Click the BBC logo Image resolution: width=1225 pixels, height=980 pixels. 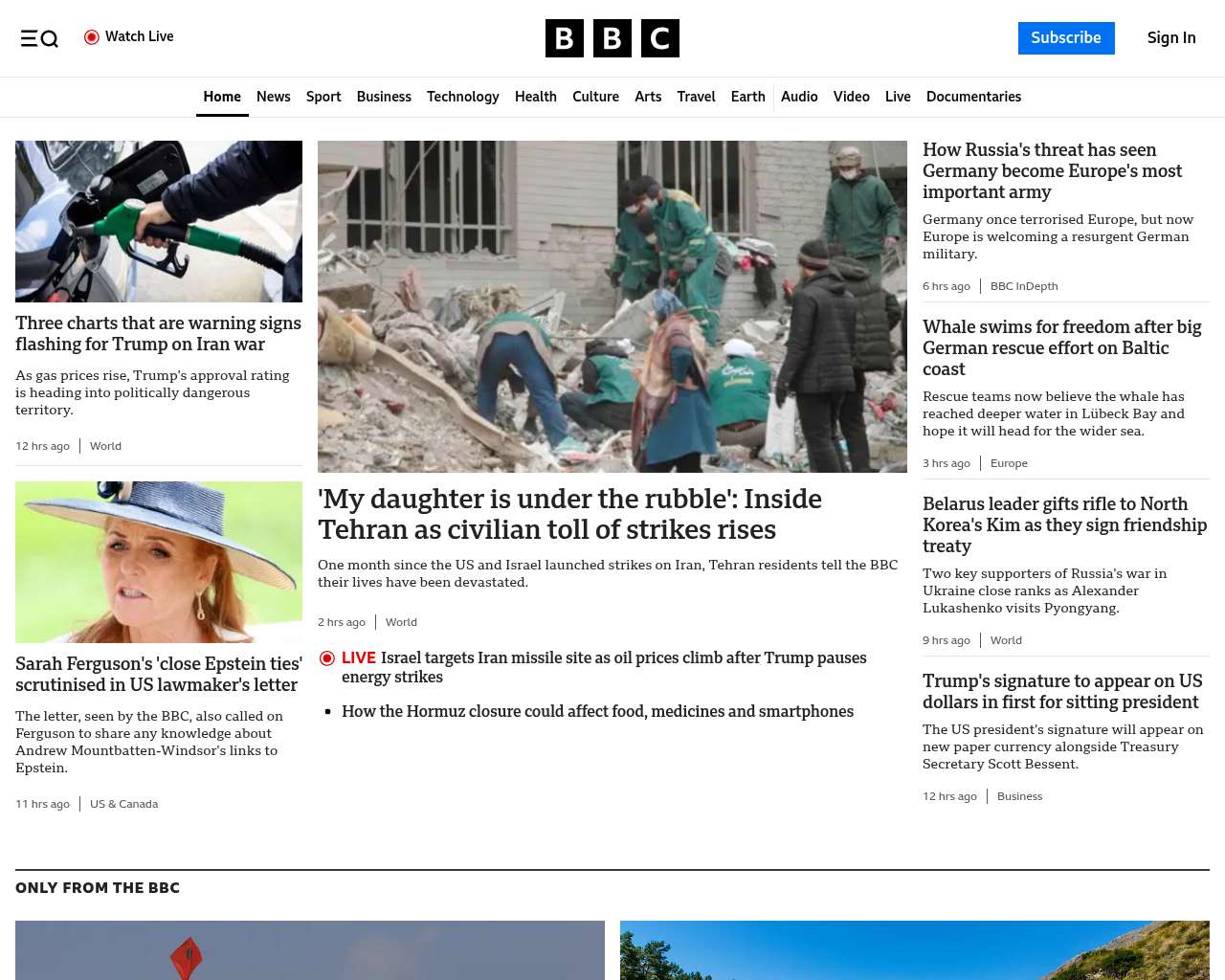(x=612, y=38)
